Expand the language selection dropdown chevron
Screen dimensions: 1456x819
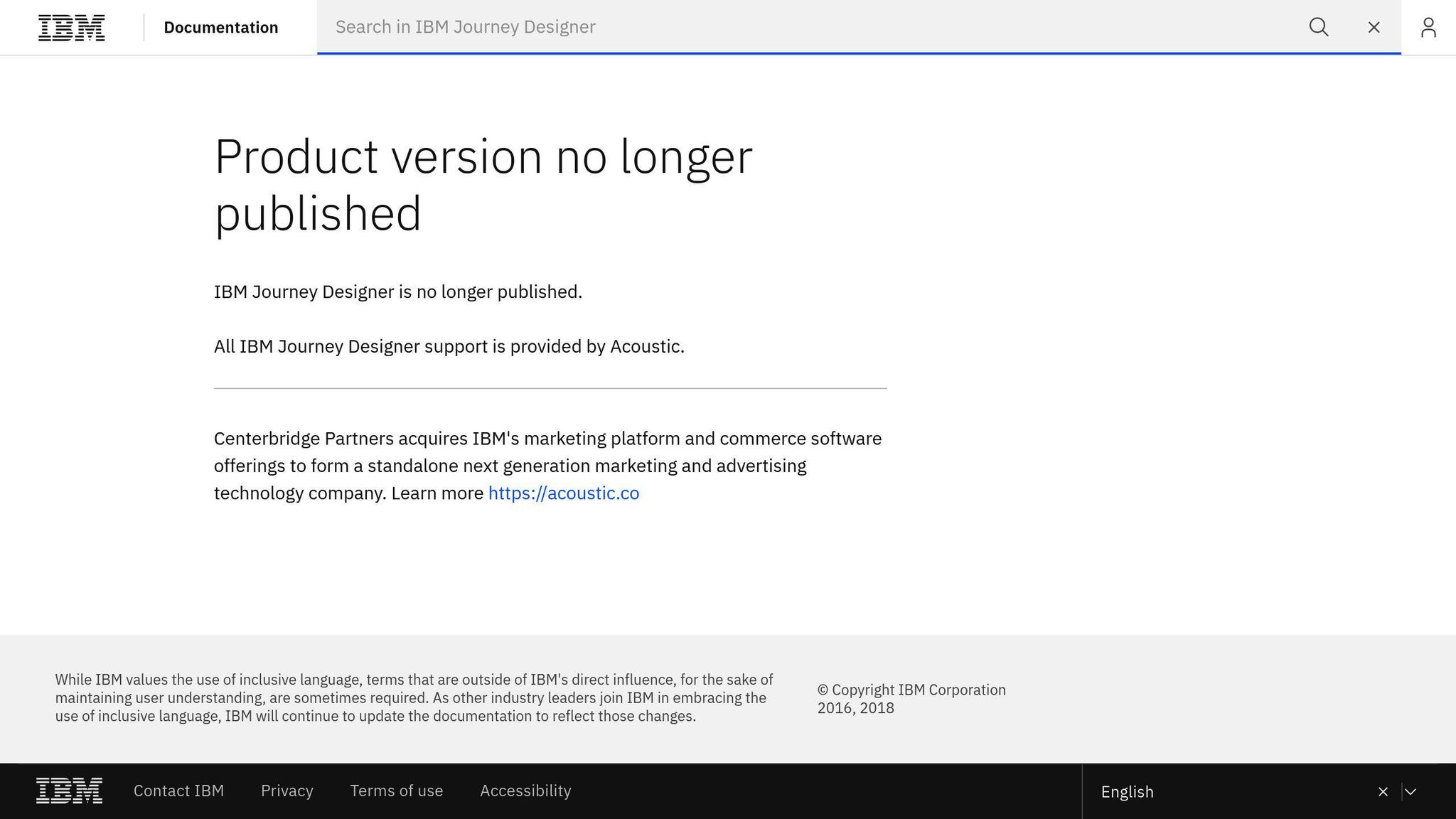point(1411,791)
